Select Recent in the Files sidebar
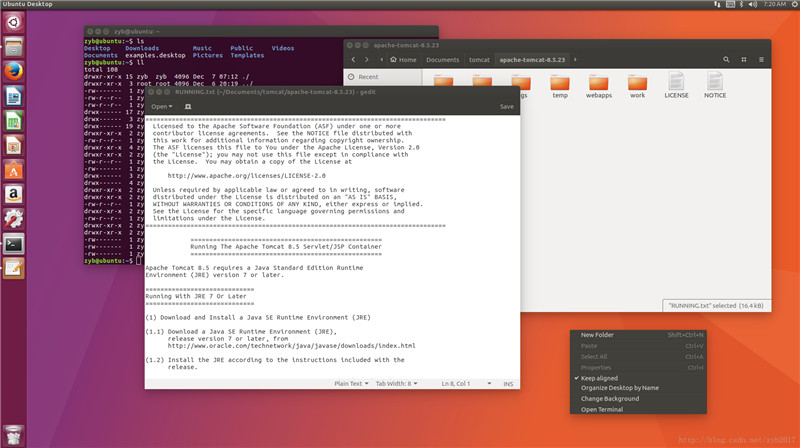 pos(368,76)
